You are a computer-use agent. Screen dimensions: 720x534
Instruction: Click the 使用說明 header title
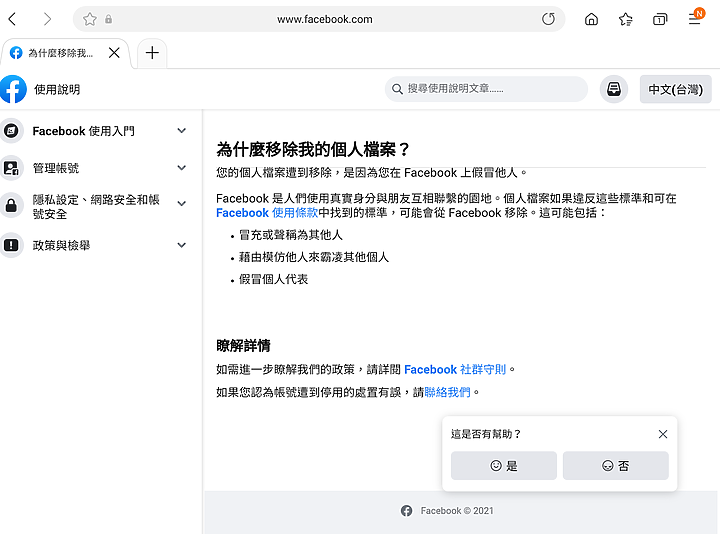click(57, 90)
